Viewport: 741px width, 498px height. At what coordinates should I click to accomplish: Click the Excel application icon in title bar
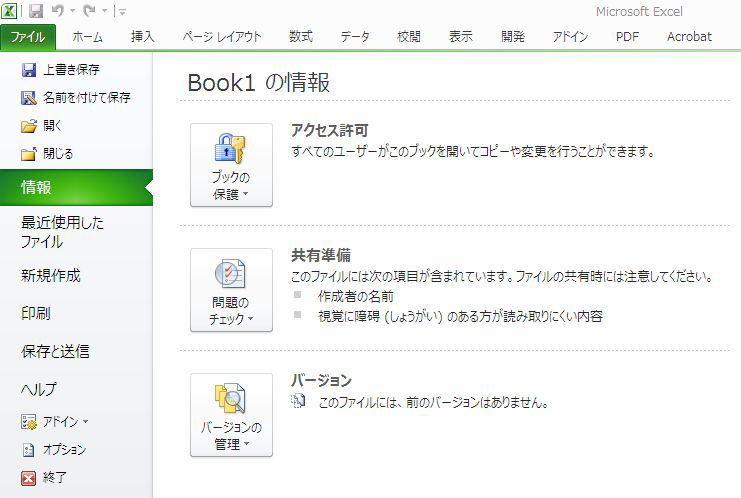click(9, 10)
